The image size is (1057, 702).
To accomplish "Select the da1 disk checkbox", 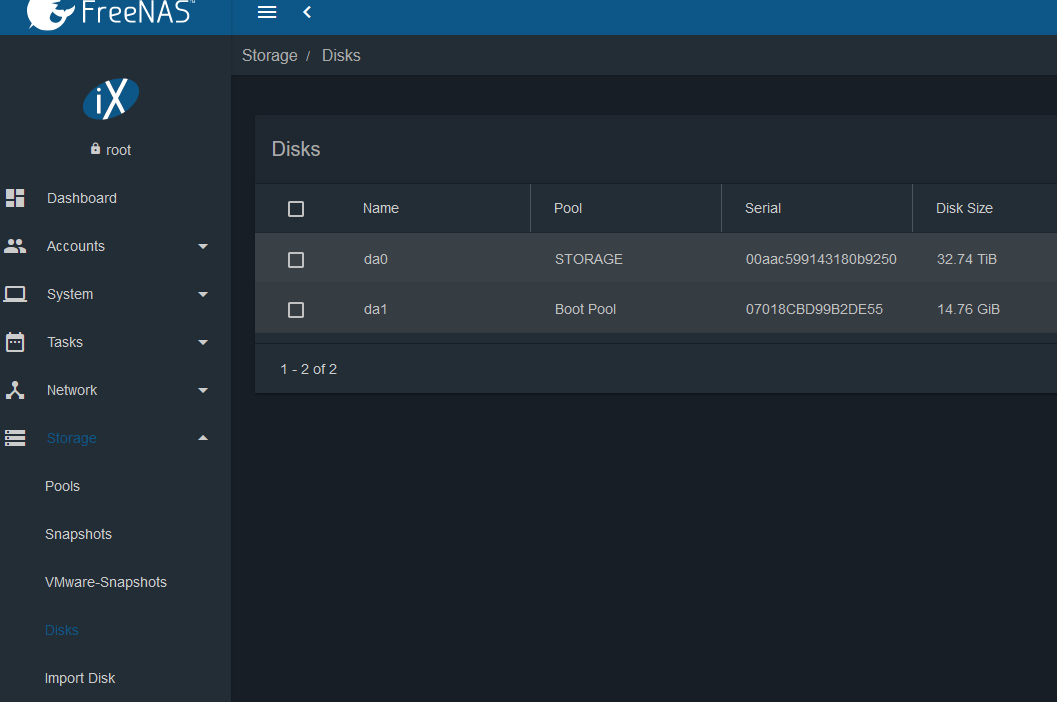I will tap(296, 310).
